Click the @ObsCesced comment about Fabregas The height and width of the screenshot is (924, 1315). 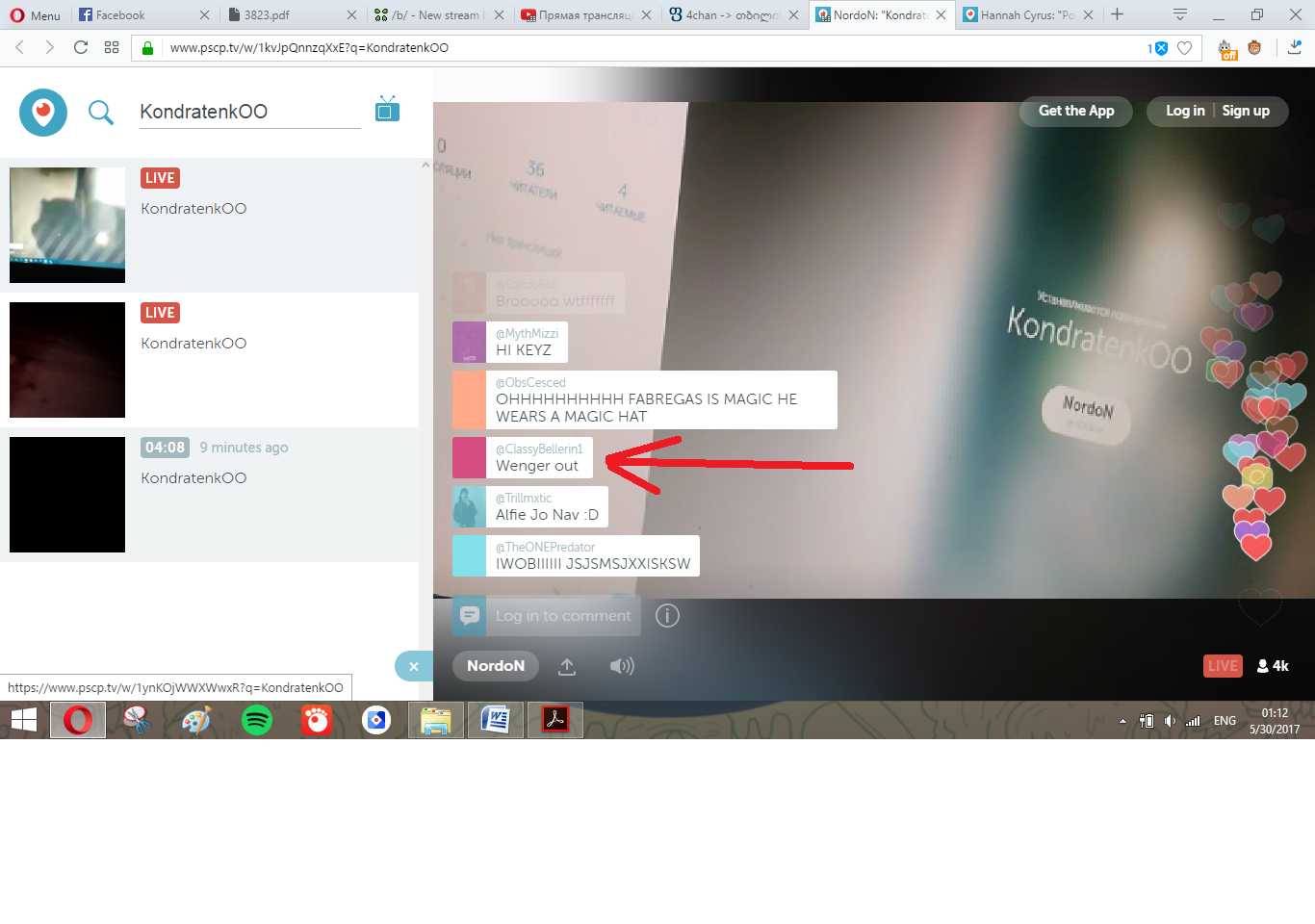[645, 399]
